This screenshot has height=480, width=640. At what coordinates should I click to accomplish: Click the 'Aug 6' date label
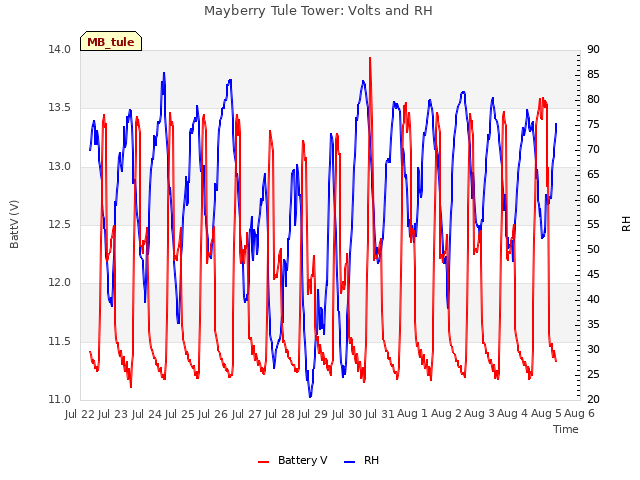point(579,414)
